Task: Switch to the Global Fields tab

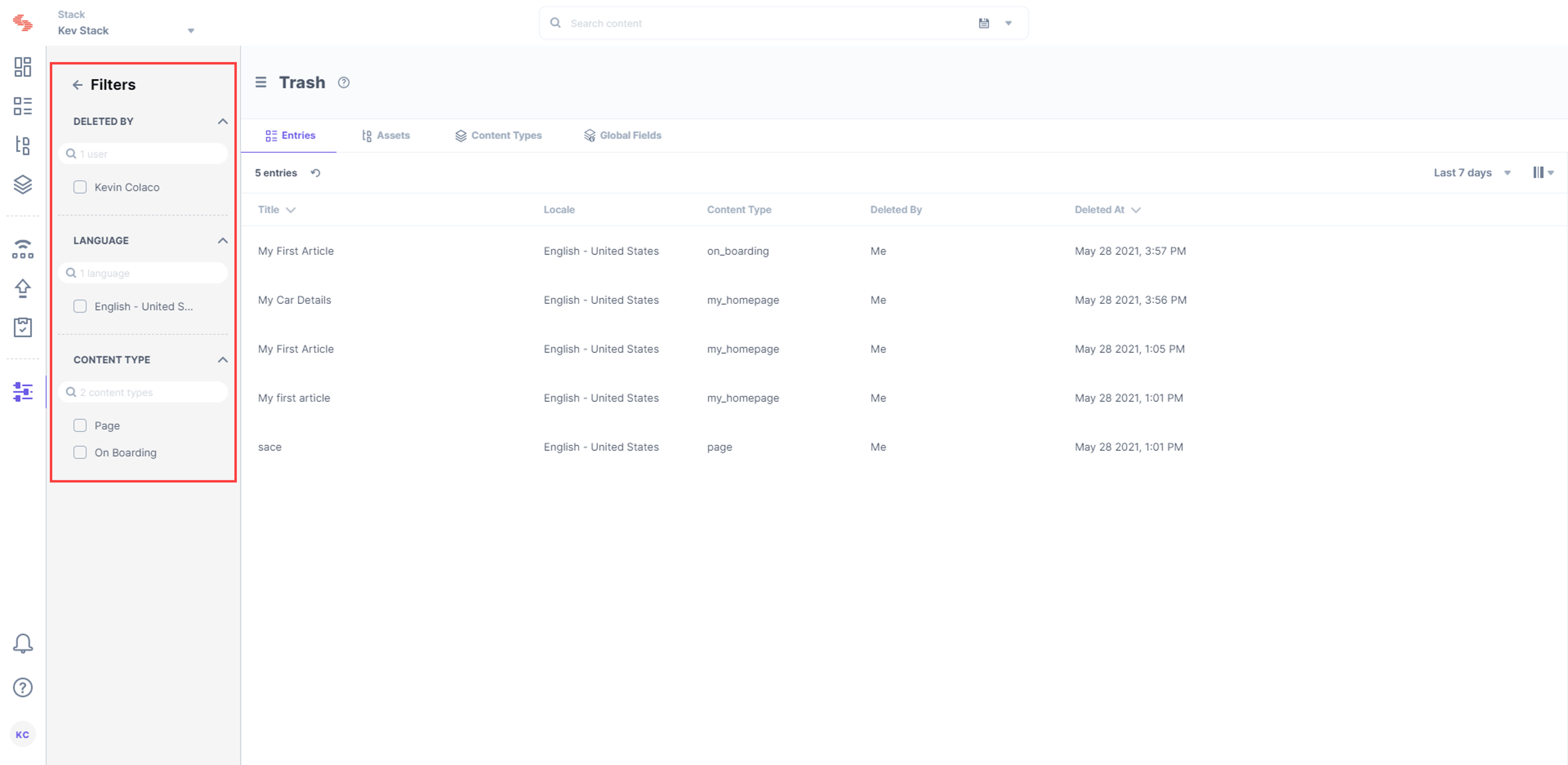Action: (x=622, y=135)
